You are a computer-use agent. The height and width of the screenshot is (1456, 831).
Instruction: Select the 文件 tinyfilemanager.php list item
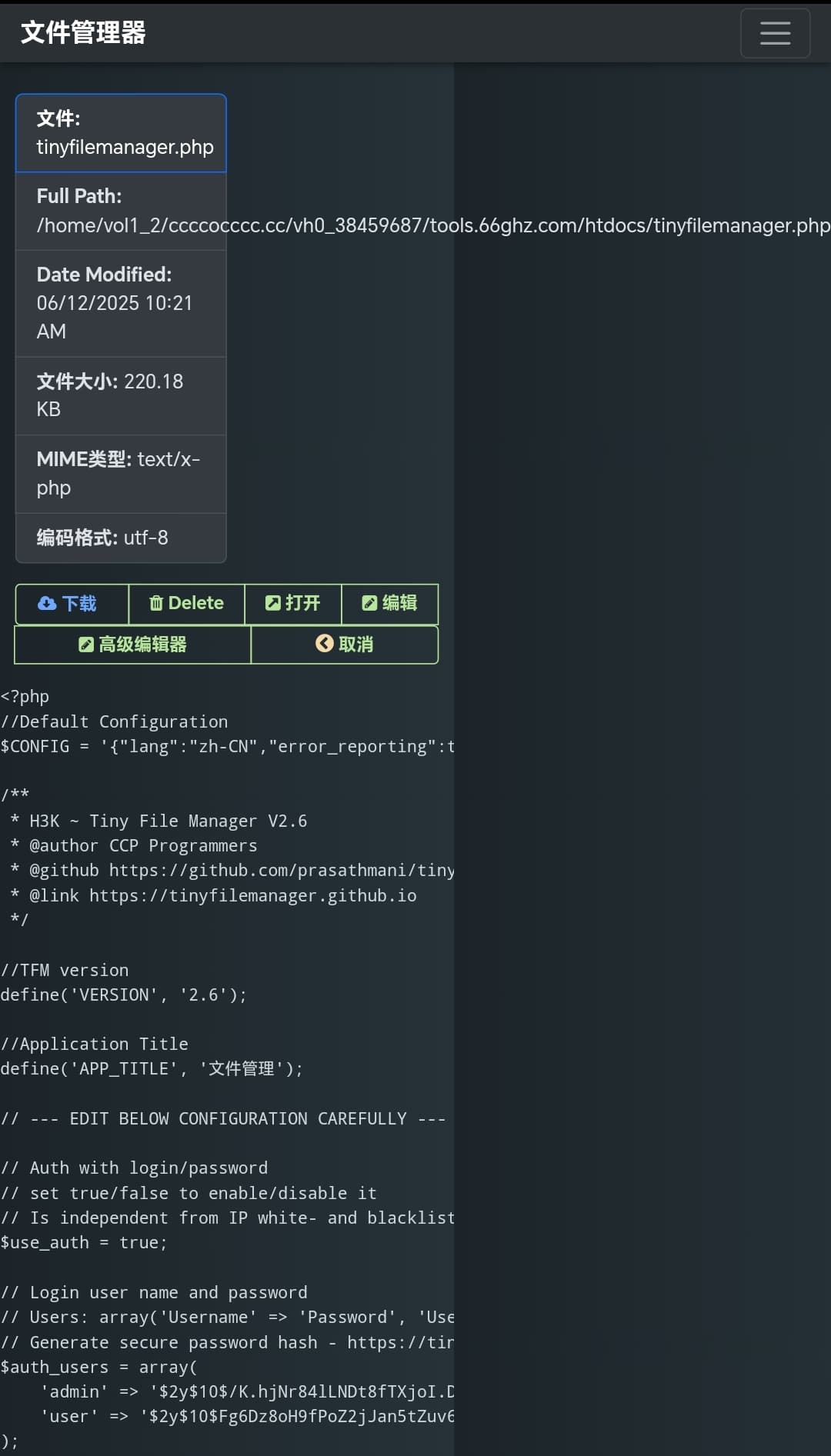[121, 133]
